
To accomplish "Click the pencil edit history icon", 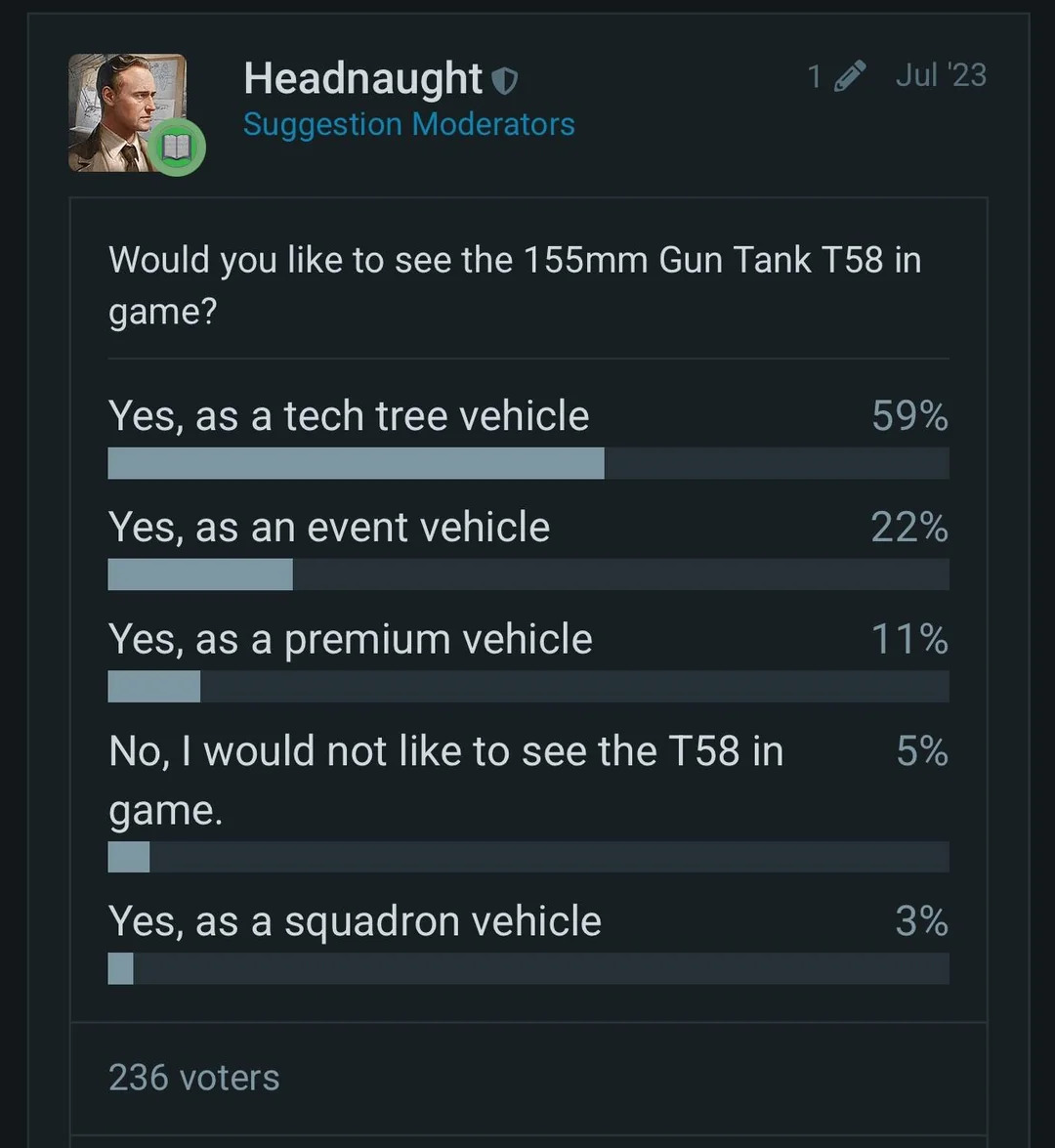I will (850, 76).
